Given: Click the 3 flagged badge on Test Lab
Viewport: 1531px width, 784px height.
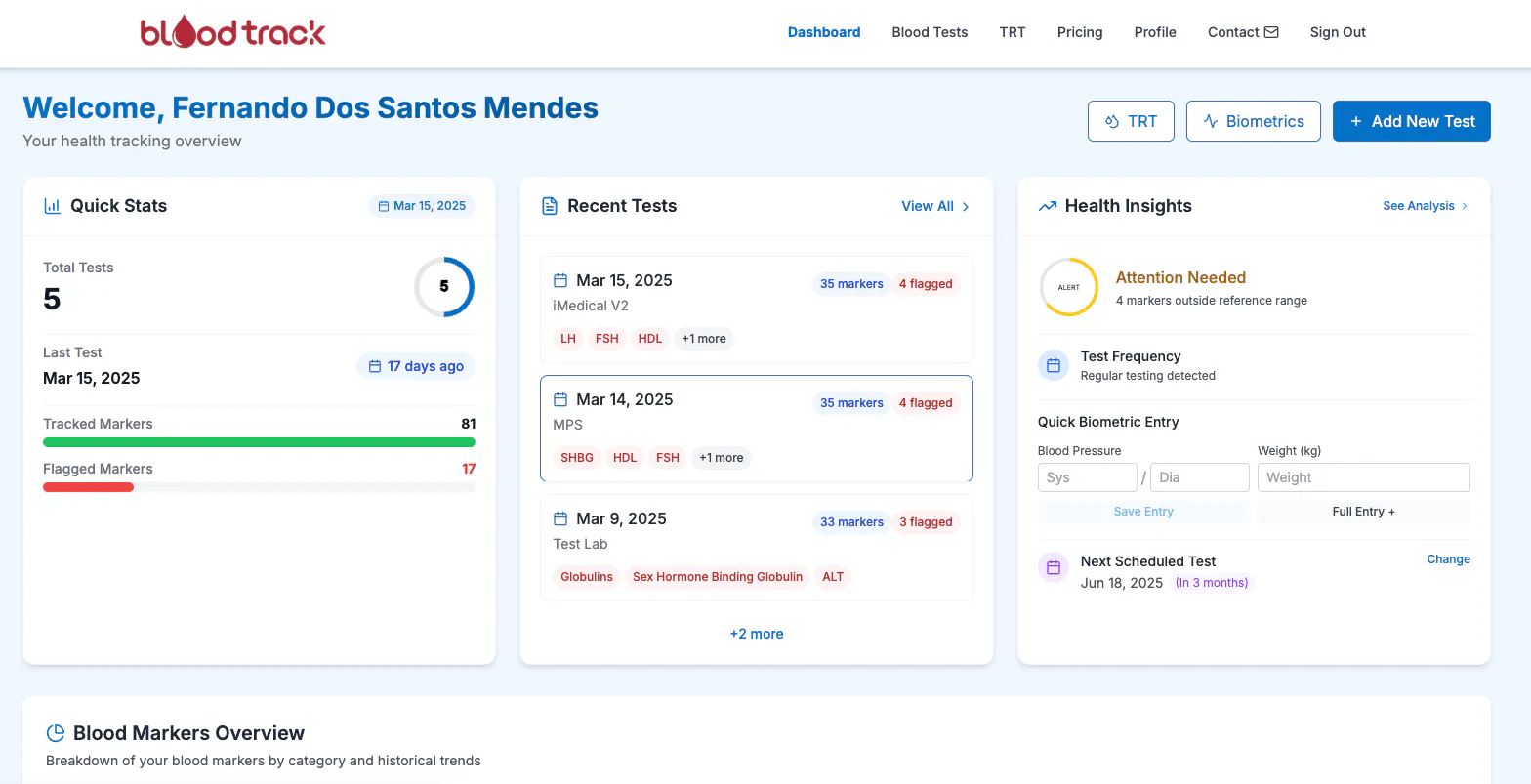Looking at the screenshot, I should tap(926, 522).
